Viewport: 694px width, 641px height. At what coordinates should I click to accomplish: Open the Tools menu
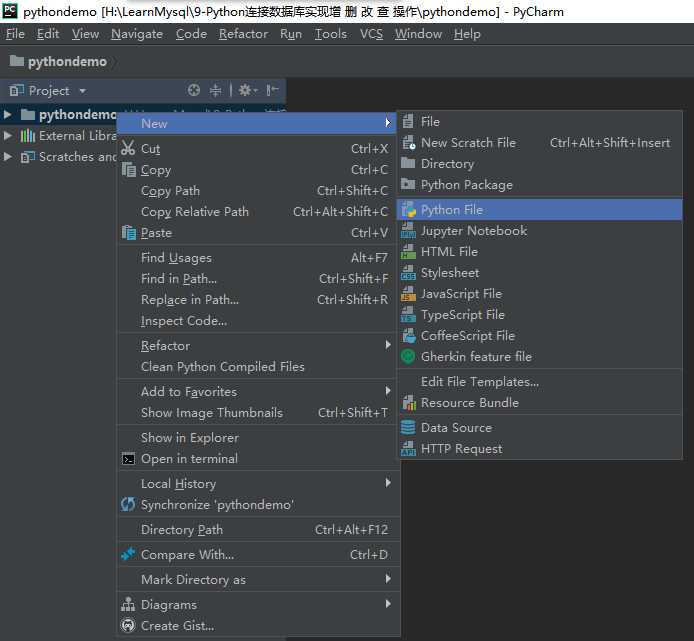coord(331,34)
